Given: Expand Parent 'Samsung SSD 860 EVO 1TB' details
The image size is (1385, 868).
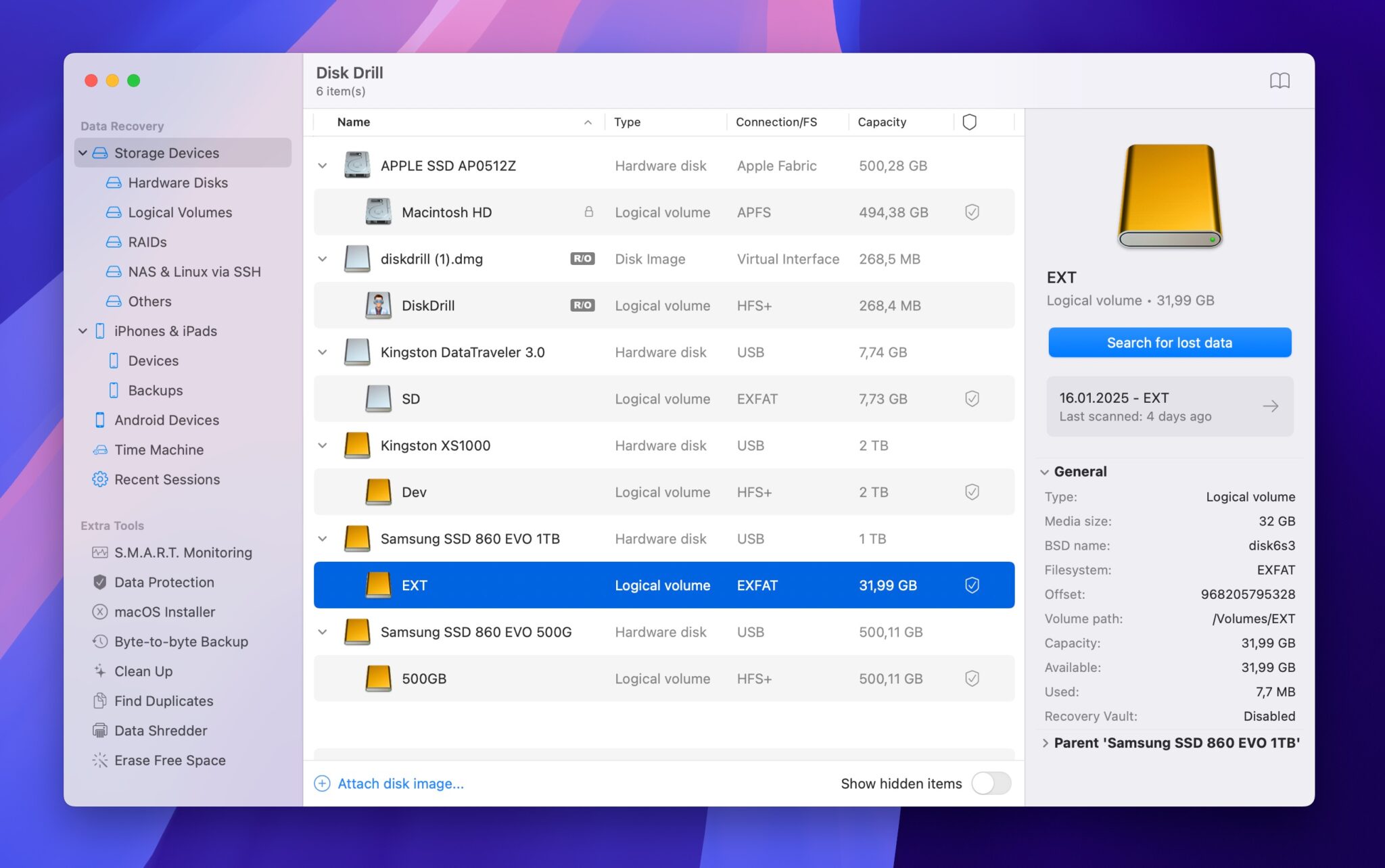Looking at the screenshot, I should 1046,742.
